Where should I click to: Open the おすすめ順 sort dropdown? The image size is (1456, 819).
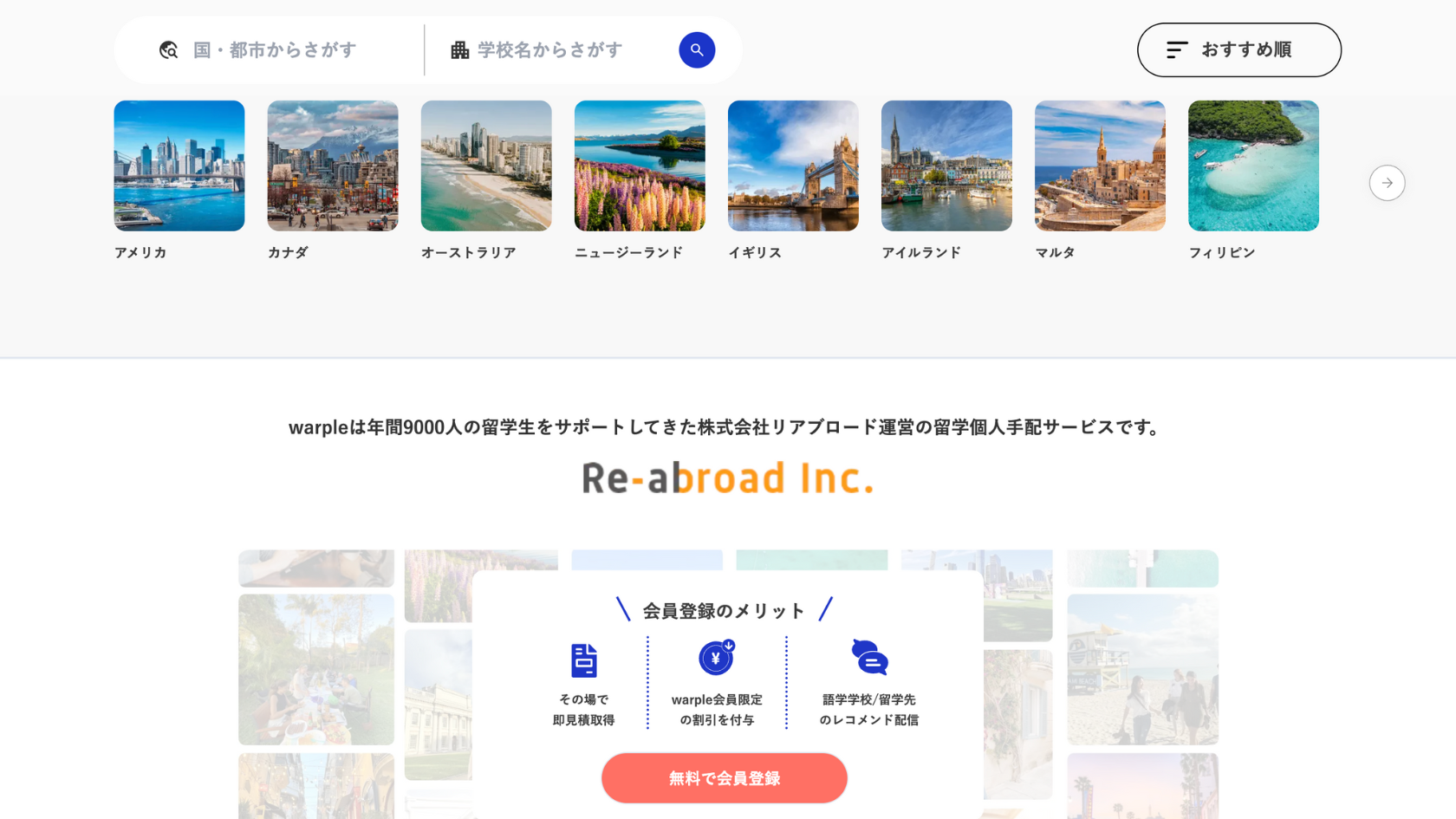[x=1238, y=50]
